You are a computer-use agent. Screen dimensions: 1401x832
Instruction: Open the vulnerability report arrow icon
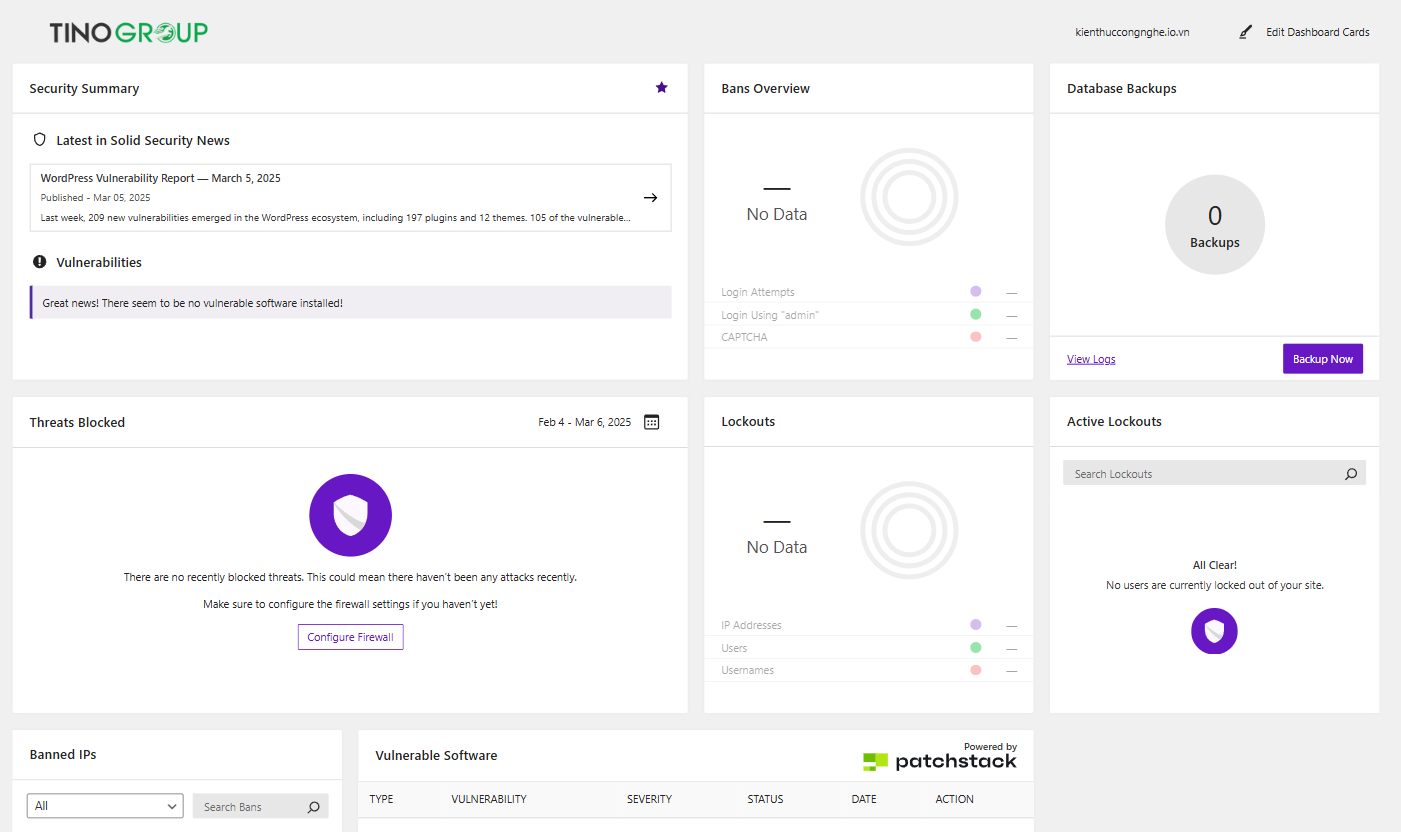(x=650, y=198)
